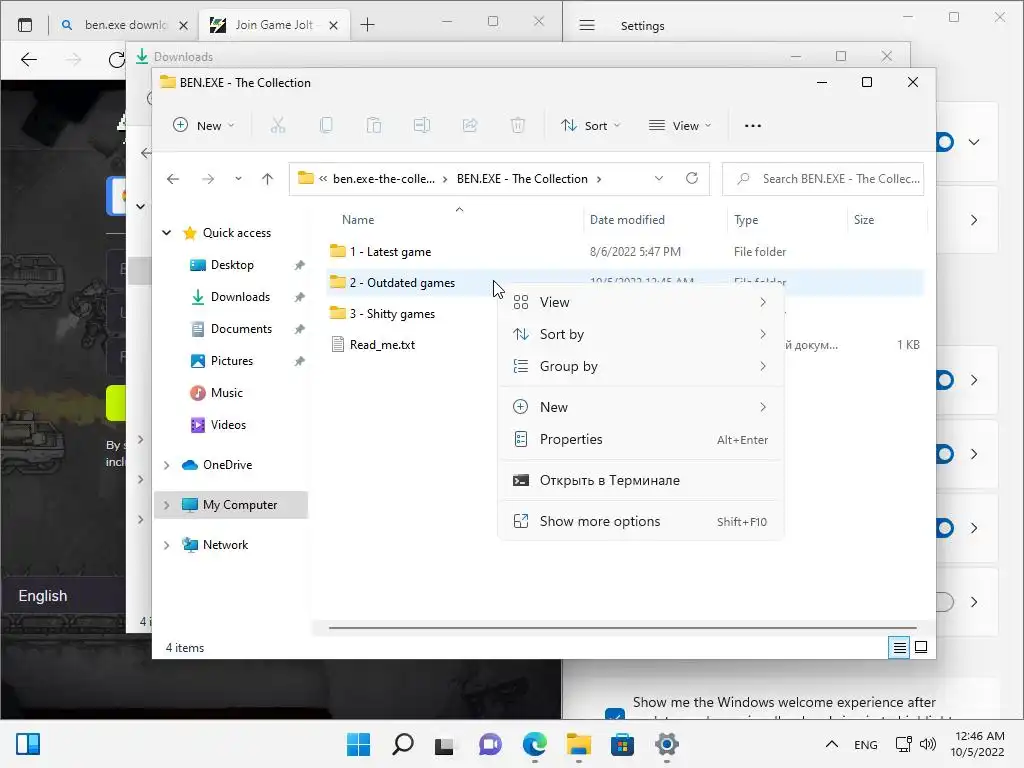The image size is (1024, 768).
Task: Open Sort by submenu in context menu
Action: [641, 334]
